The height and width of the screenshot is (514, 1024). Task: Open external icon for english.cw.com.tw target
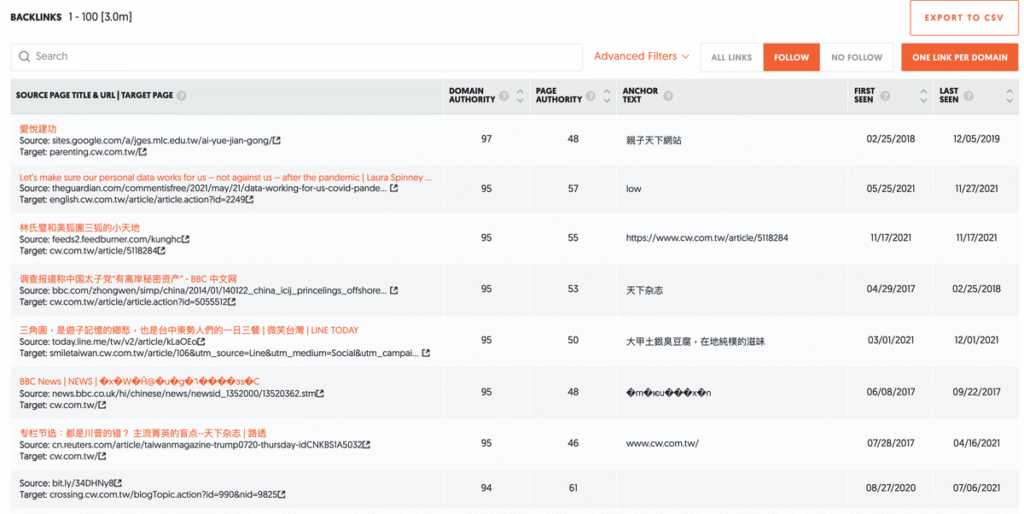(249, 200)
